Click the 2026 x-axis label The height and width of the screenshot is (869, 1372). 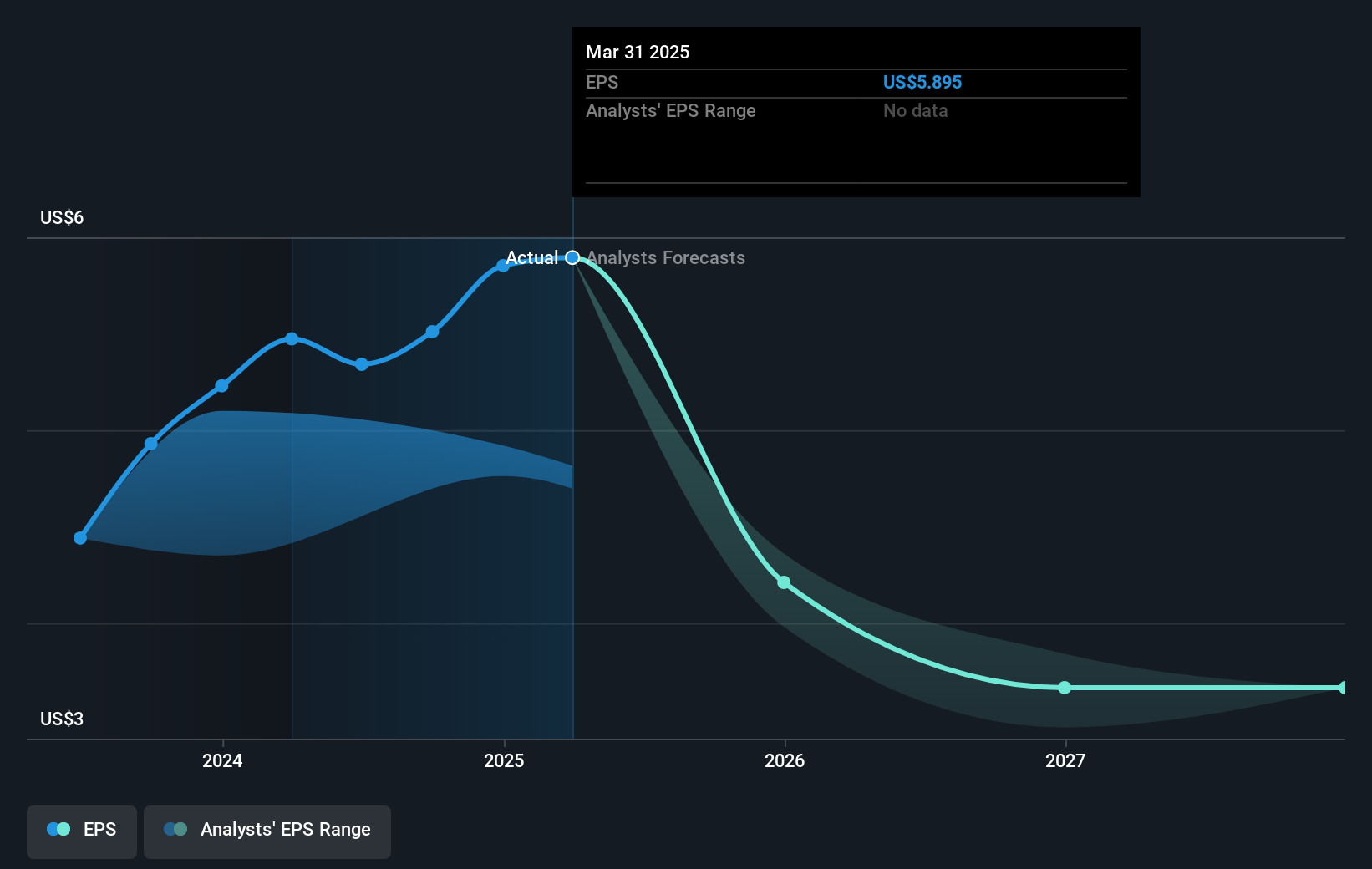(x=785, y=760)
